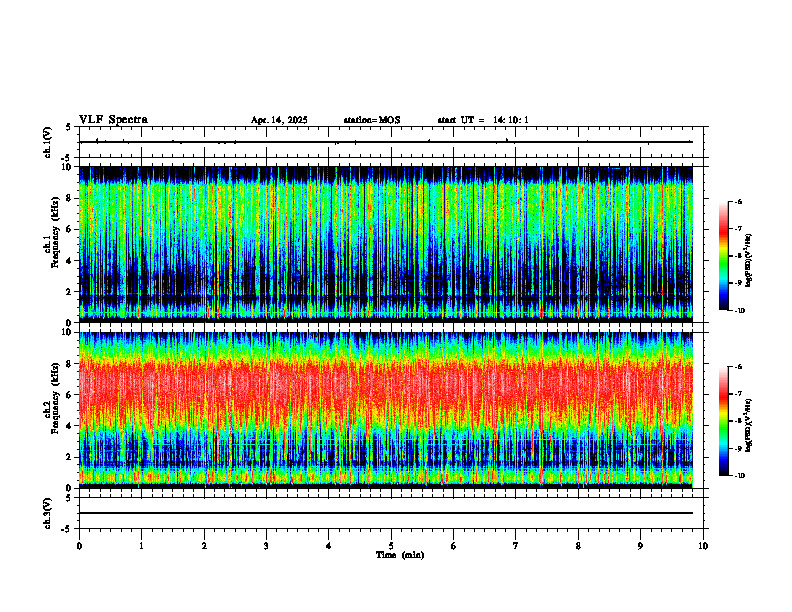
Task: Click the "-6" label on ch.2 color scale
Action: 738,367
